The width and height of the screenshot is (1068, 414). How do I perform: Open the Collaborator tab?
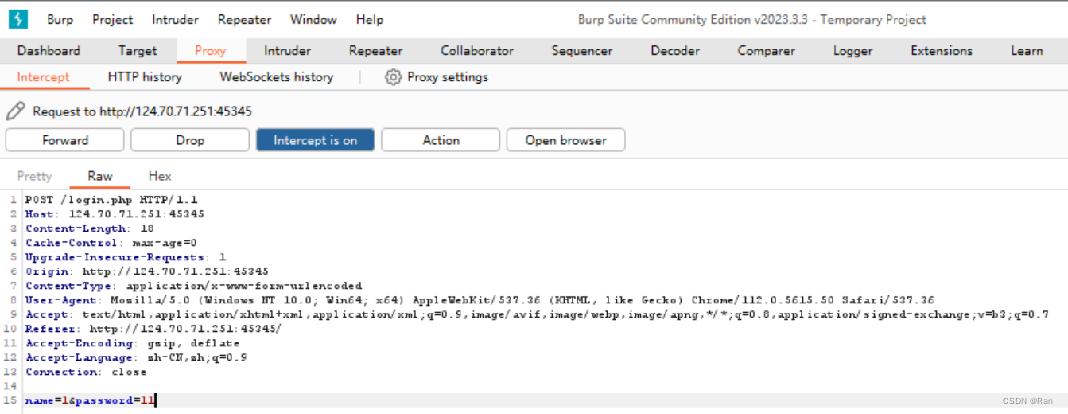477,51
